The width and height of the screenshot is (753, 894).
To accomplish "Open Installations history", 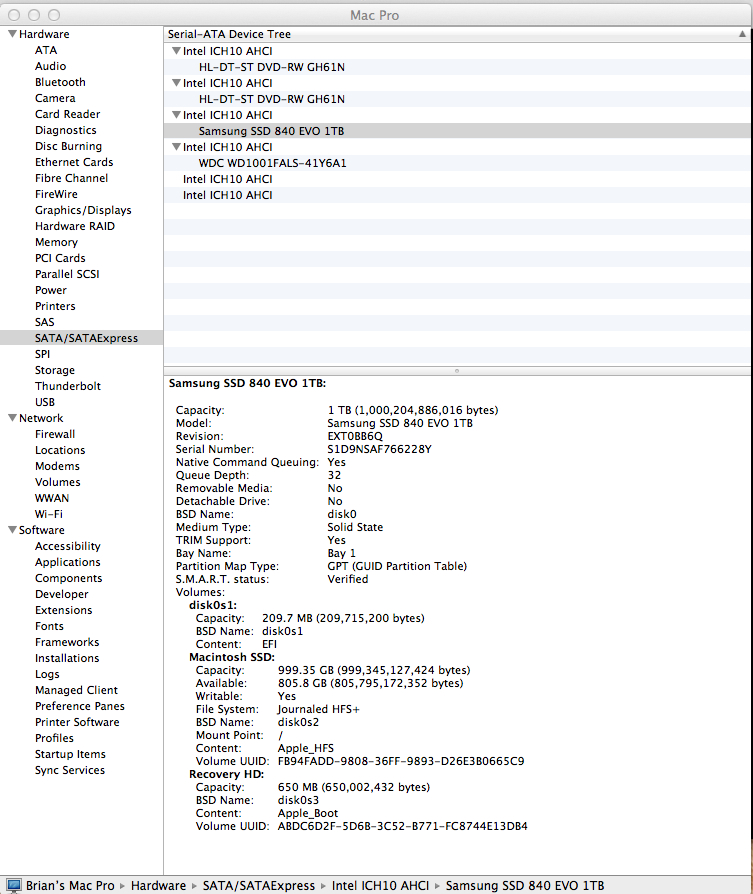I will click(67, 657).
